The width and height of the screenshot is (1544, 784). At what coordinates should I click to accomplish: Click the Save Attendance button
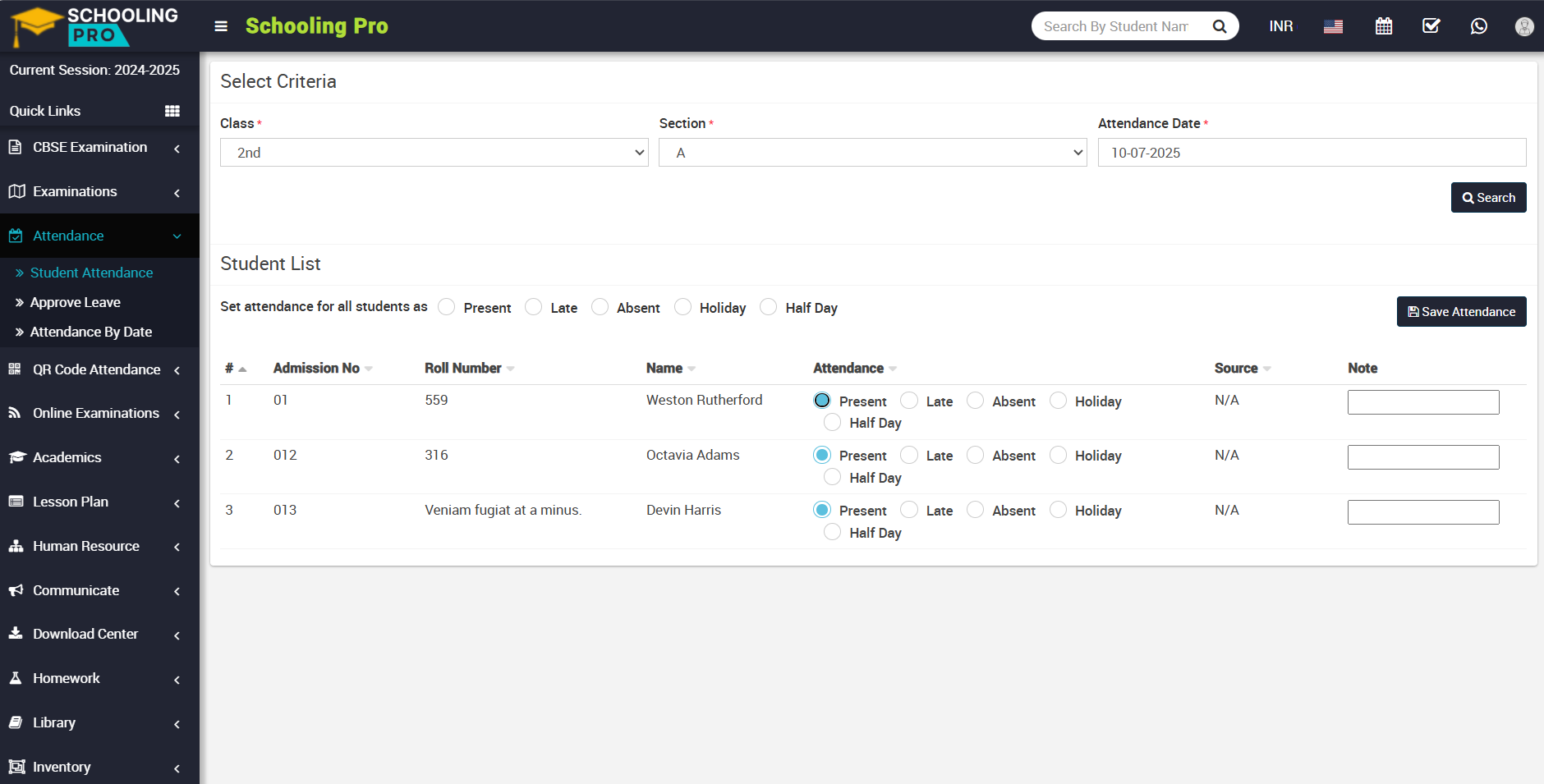(1461, 312)
